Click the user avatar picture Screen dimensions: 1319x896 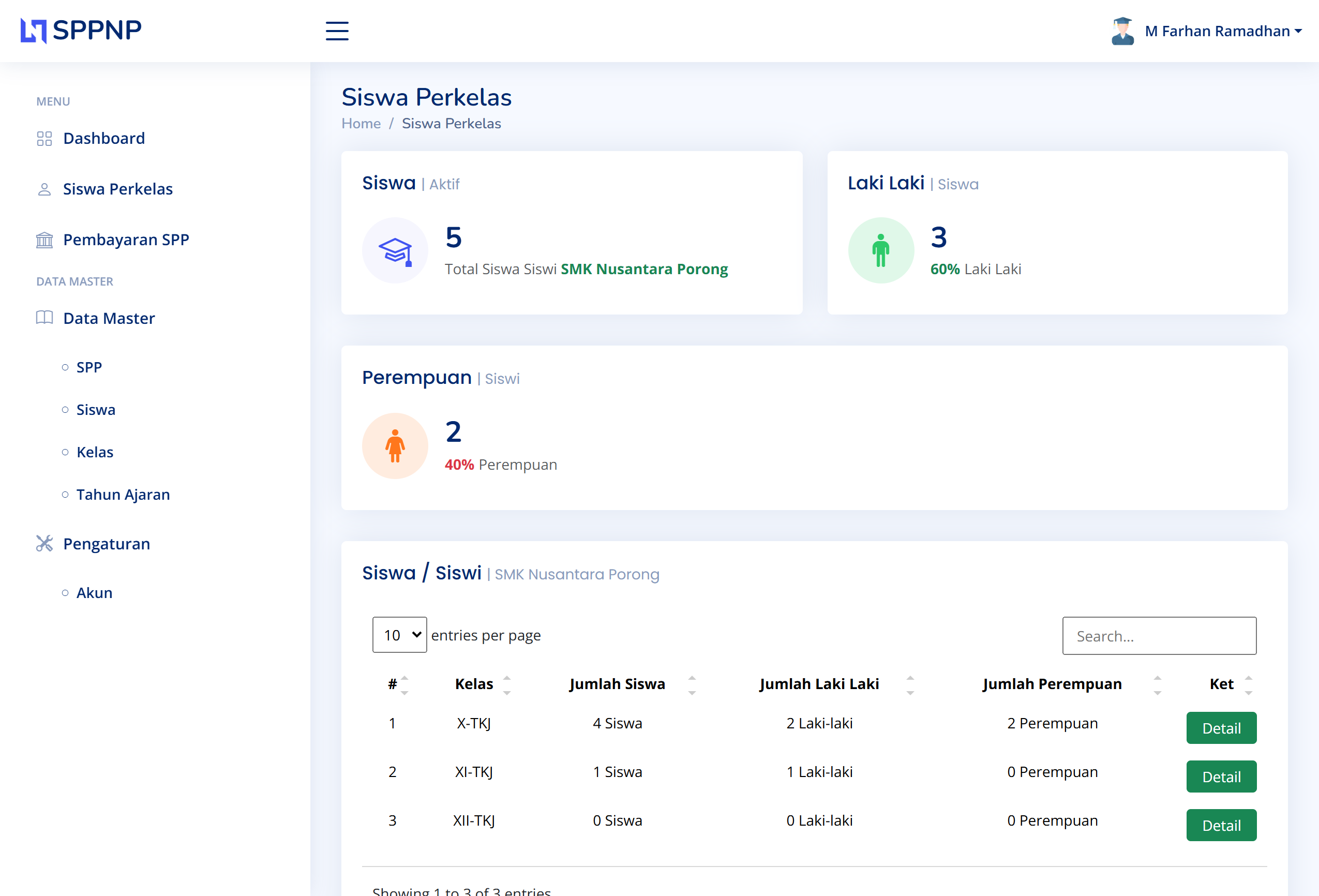click(x=1122, y=31)
